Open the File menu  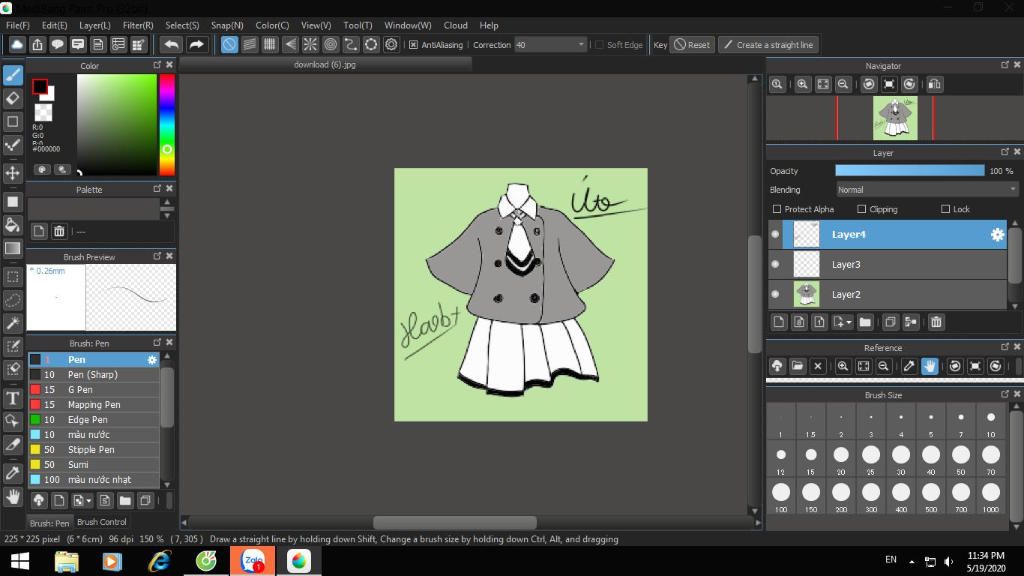click(x=18, y=25)
